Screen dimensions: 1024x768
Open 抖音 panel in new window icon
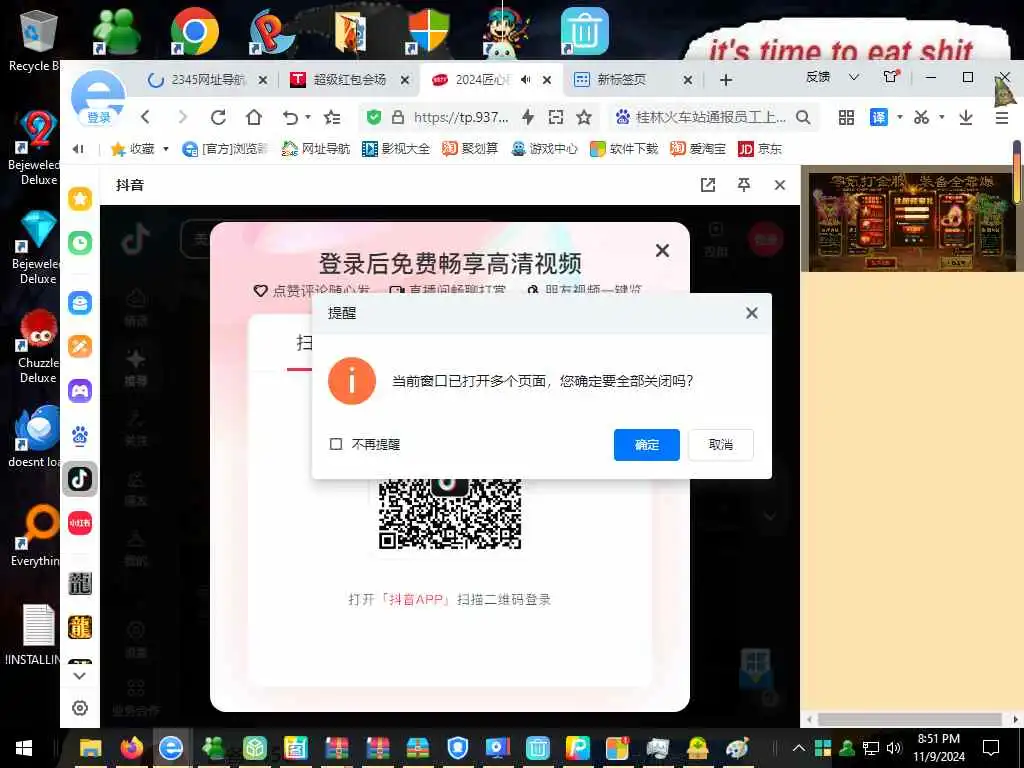point(708,185)
